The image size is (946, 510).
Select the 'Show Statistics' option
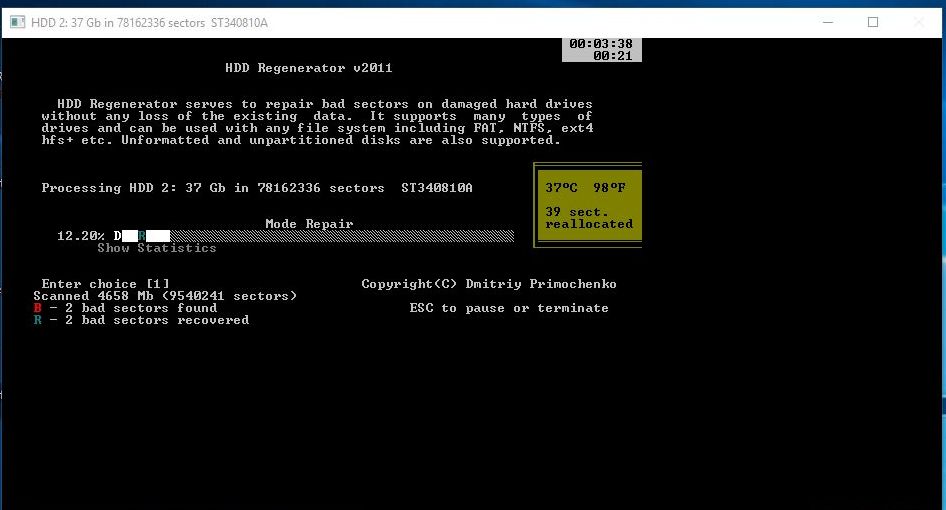click(157, 248)
